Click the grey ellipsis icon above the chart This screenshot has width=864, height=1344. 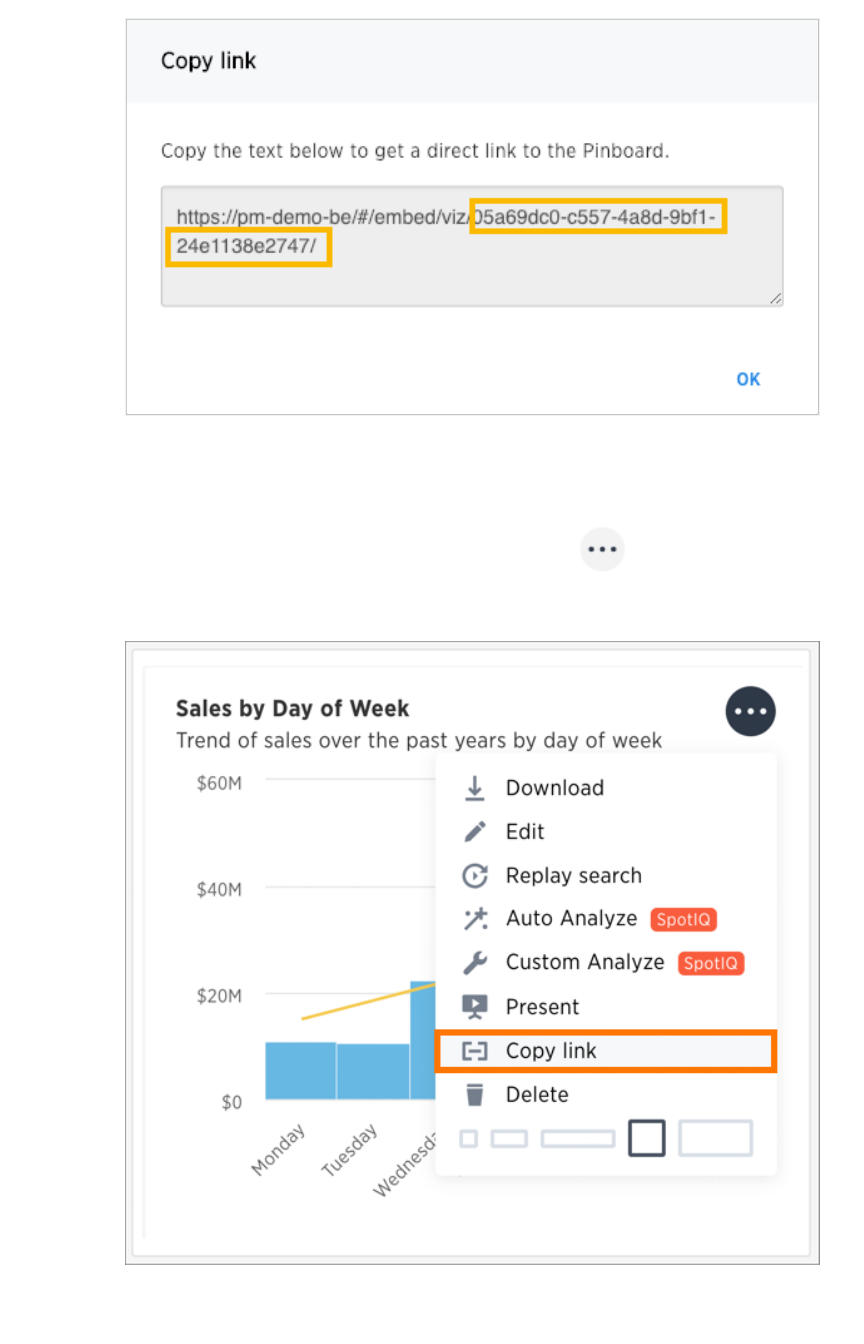tap(602, 550)
